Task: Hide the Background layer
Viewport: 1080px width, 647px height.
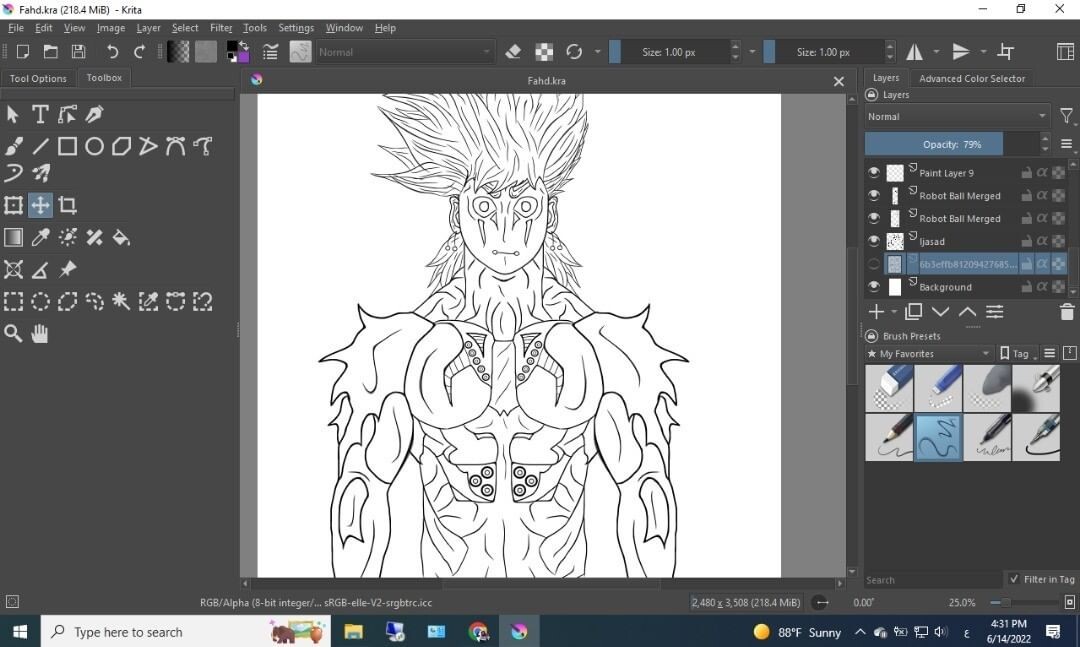Action: coord(873,287)
